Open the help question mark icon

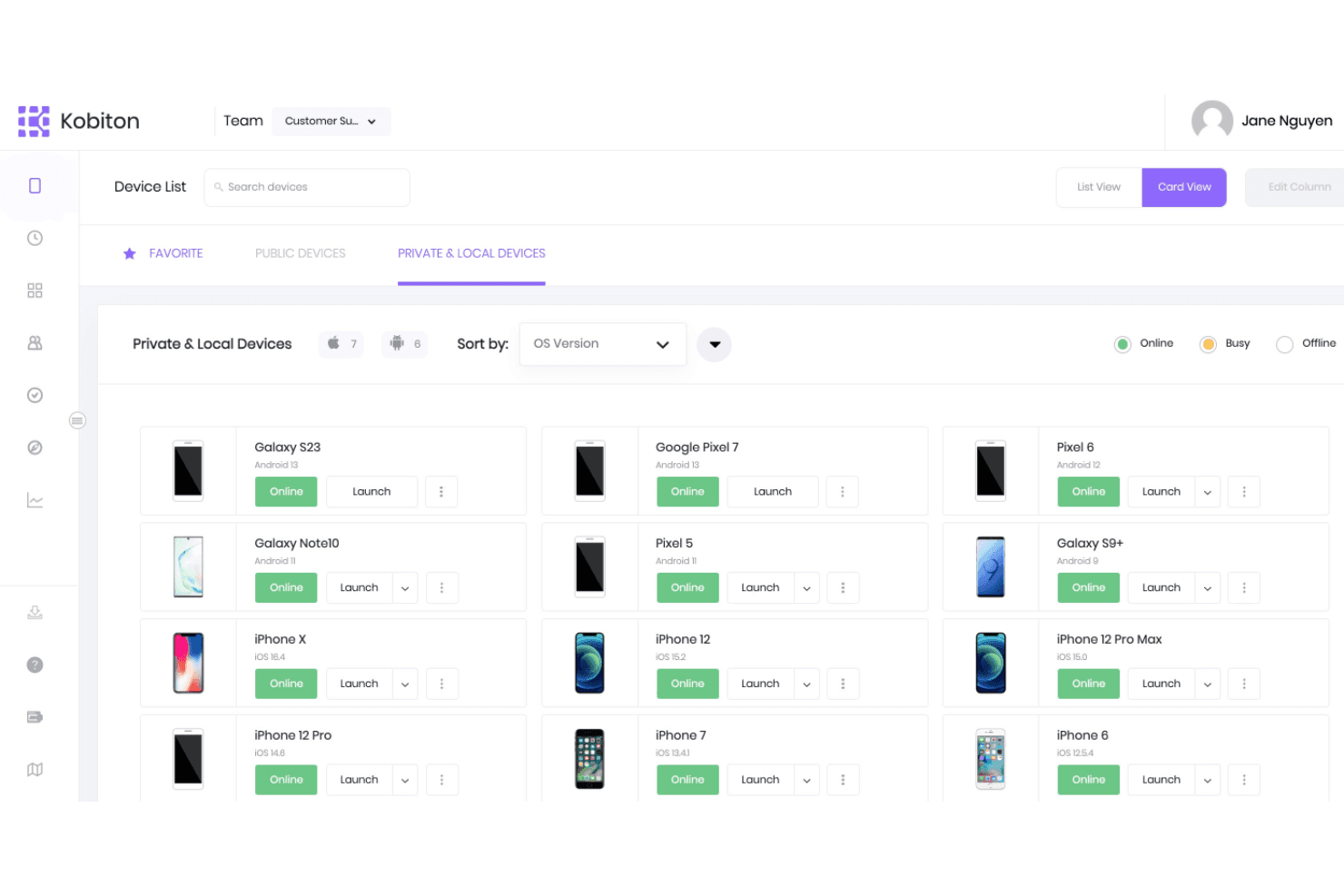click(x=35, y=665)
